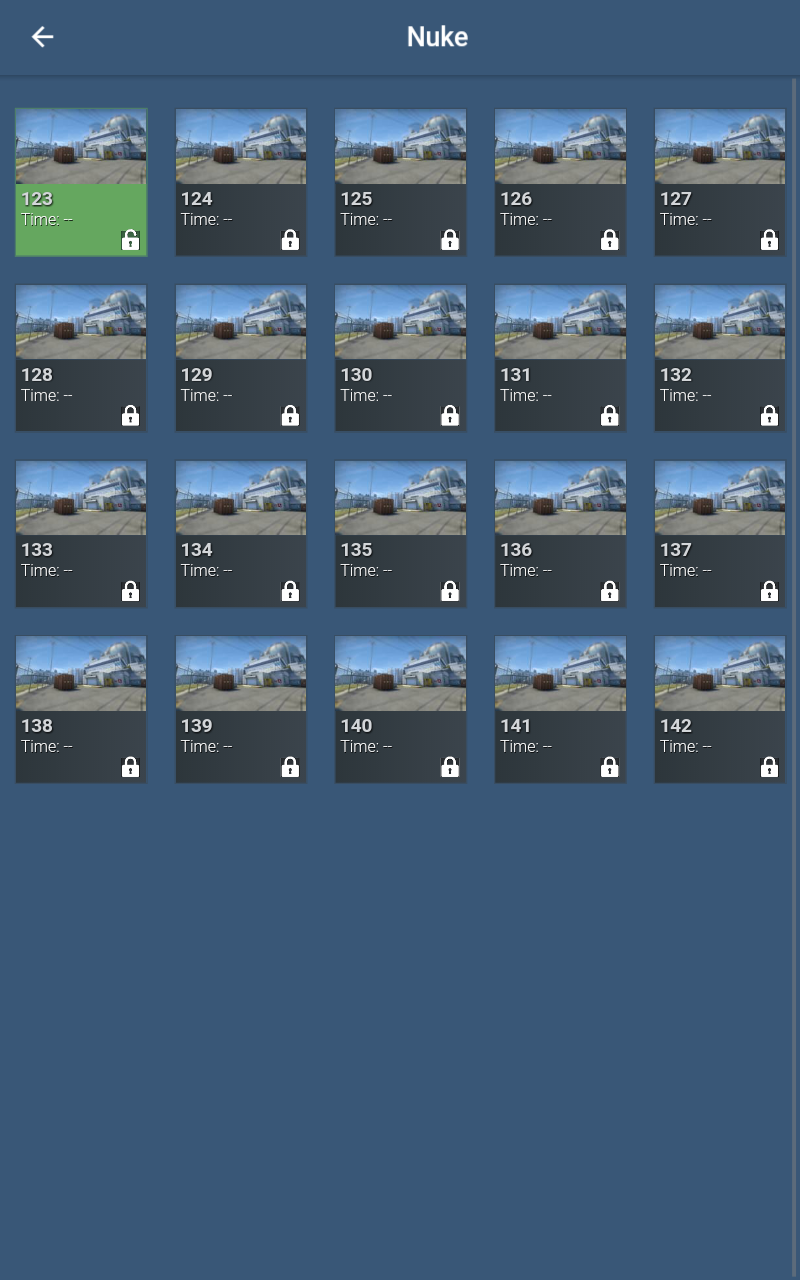Screen dimensions: 800x1280
Task: Click "Time: --" under level 139
Action: 207,746
